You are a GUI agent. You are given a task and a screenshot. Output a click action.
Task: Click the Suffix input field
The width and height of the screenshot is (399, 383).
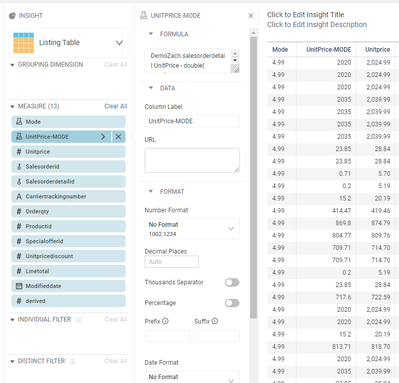[217, 336]
